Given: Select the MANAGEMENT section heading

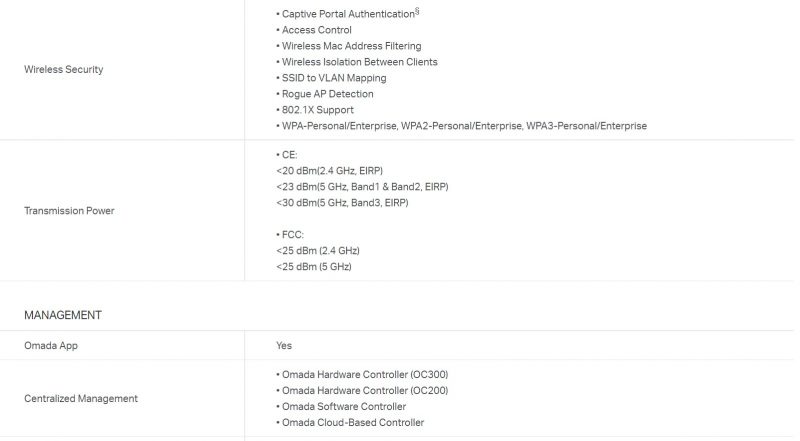Looking at the screenshot, I should (x=63, y=315).
